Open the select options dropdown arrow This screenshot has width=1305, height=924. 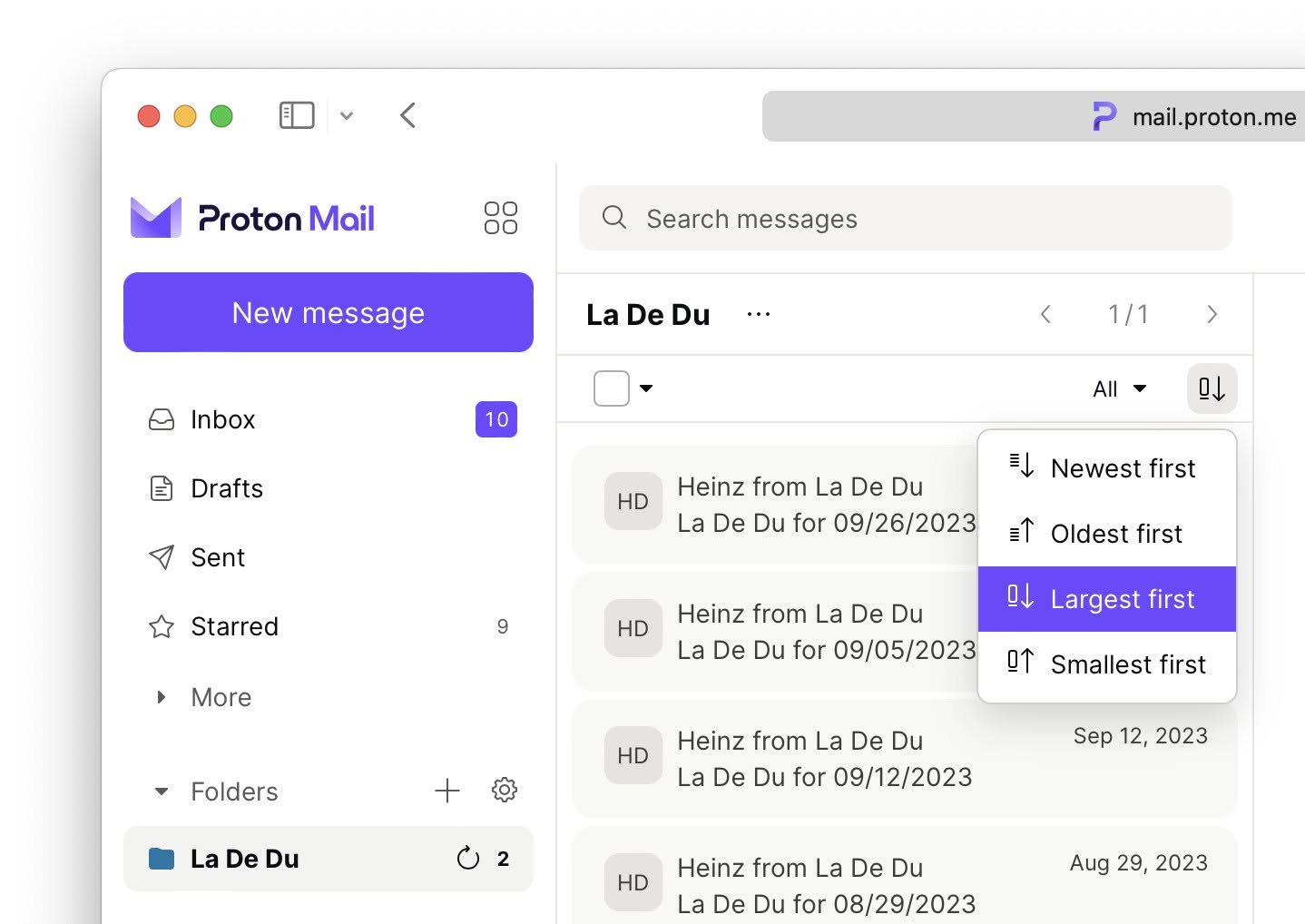pyautogui.click(x=646, y=388)
